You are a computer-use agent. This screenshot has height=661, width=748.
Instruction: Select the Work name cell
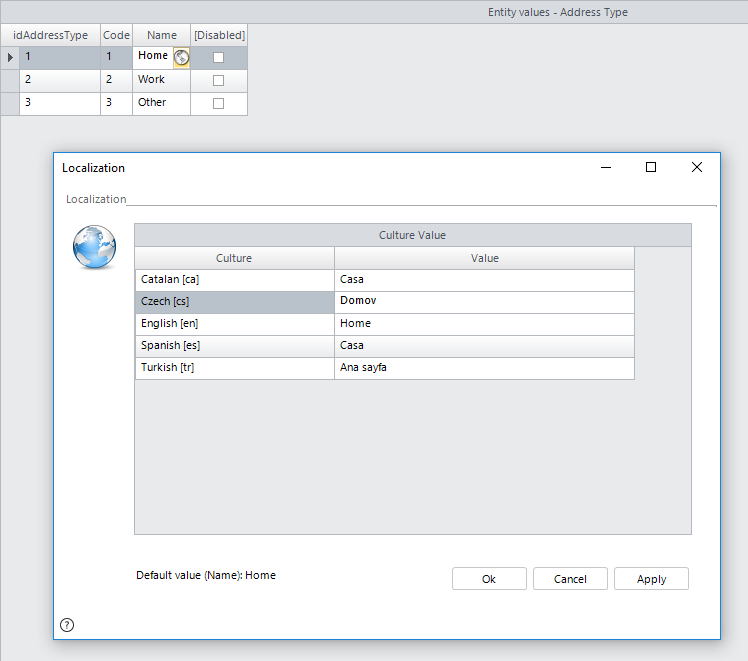point(161,81)
